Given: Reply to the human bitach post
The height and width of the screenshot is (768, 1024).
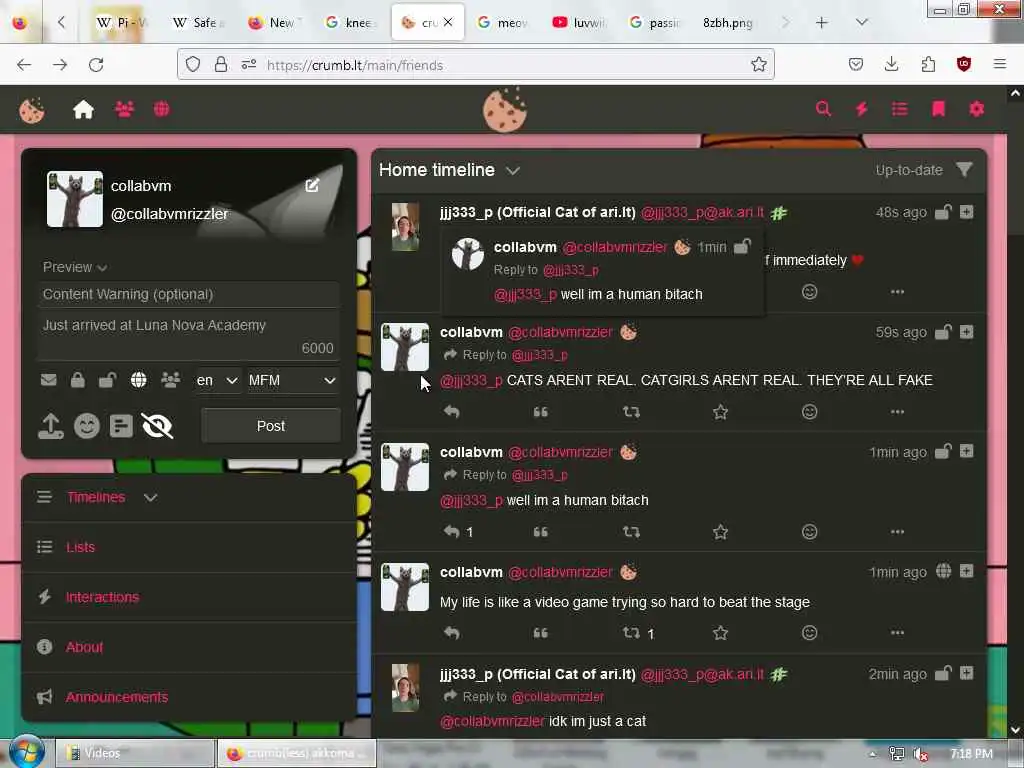Looking at the screenshot, I should (451, 532).
